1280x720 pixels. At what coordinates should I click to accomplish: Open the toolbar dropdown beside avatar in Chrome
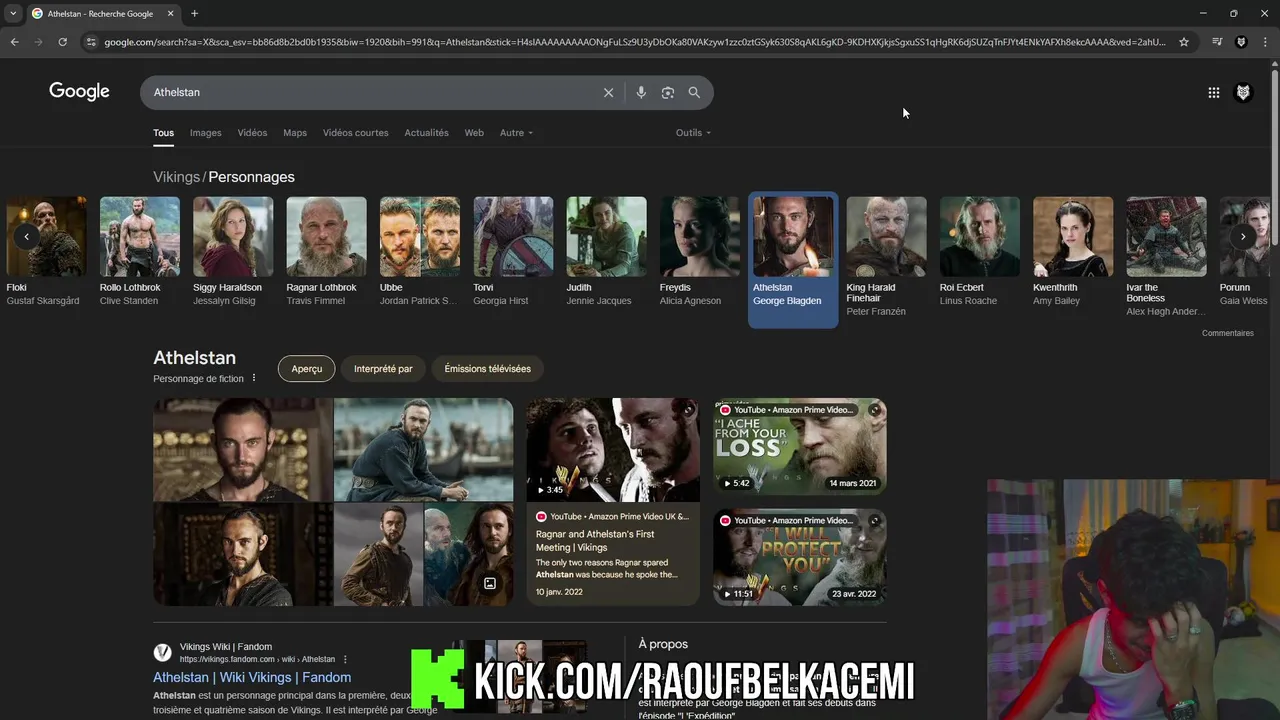pos(1265,42)
